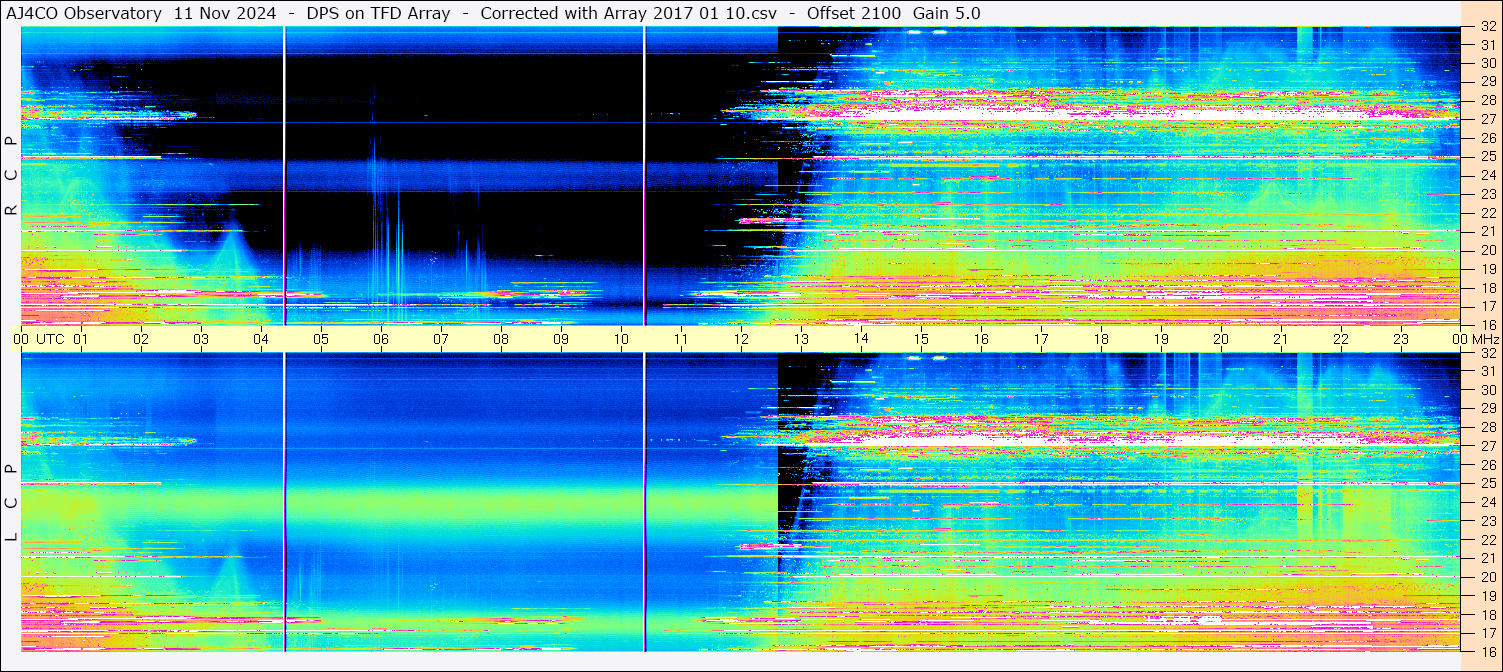Click the 06 hour mark on the UTC axis
Viewport: 1503px width, 672px height.
point(381,339)
